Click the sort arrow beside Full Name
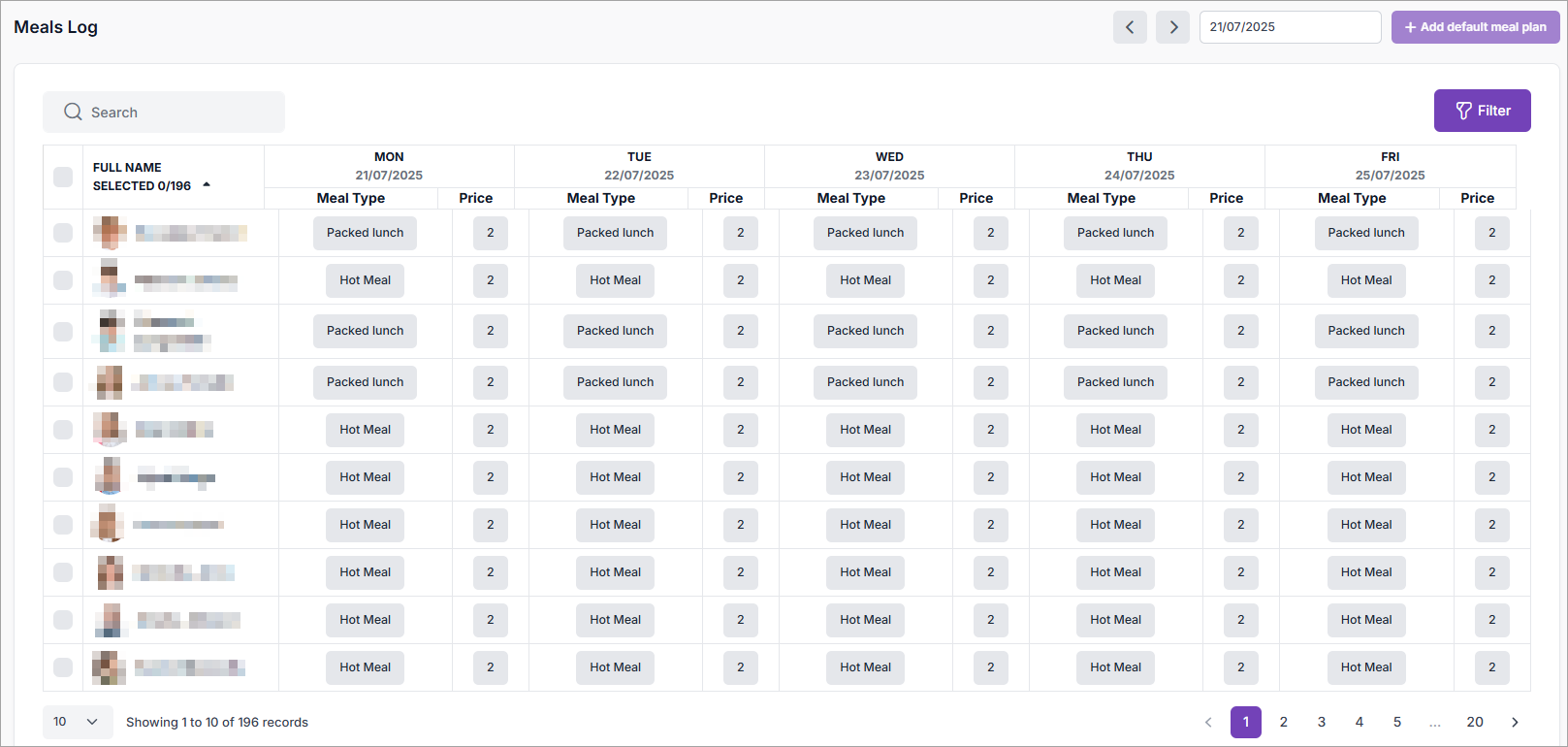1568x747 pixels. click(x=207, y=184)
